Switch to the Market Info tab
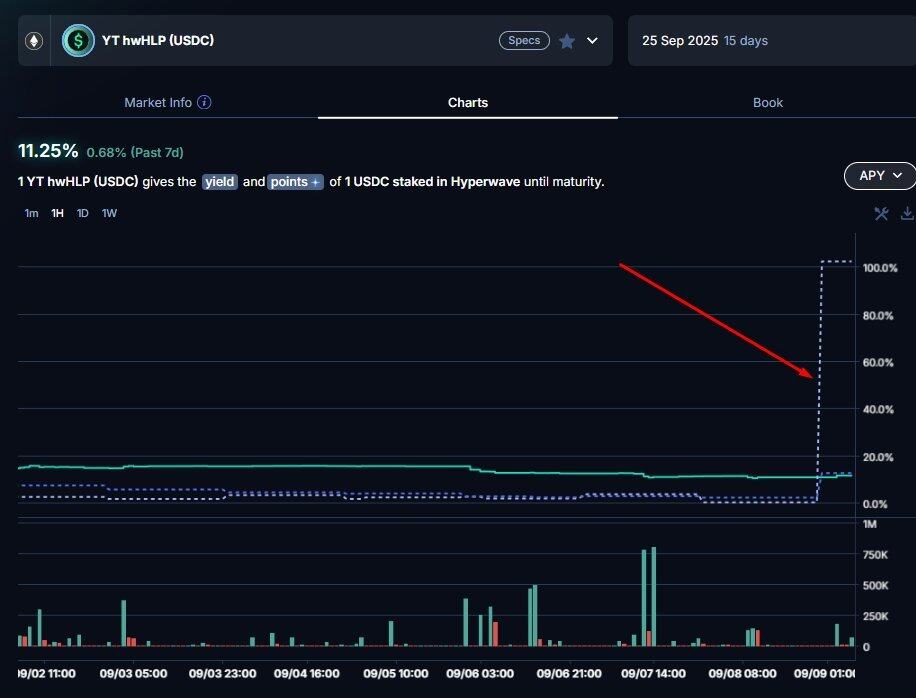This screenshot has width=916, height=698. [x=168, y=102]
